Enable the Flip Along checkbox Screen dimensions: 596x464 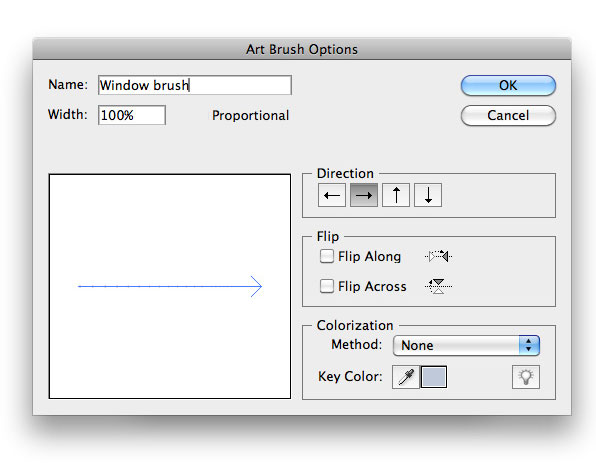tap(327, 256)
